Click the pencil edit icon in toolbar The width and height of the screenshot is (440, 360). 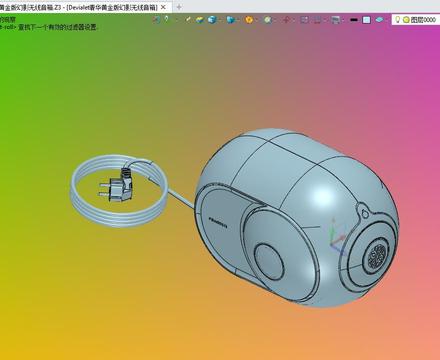(188, 20)
